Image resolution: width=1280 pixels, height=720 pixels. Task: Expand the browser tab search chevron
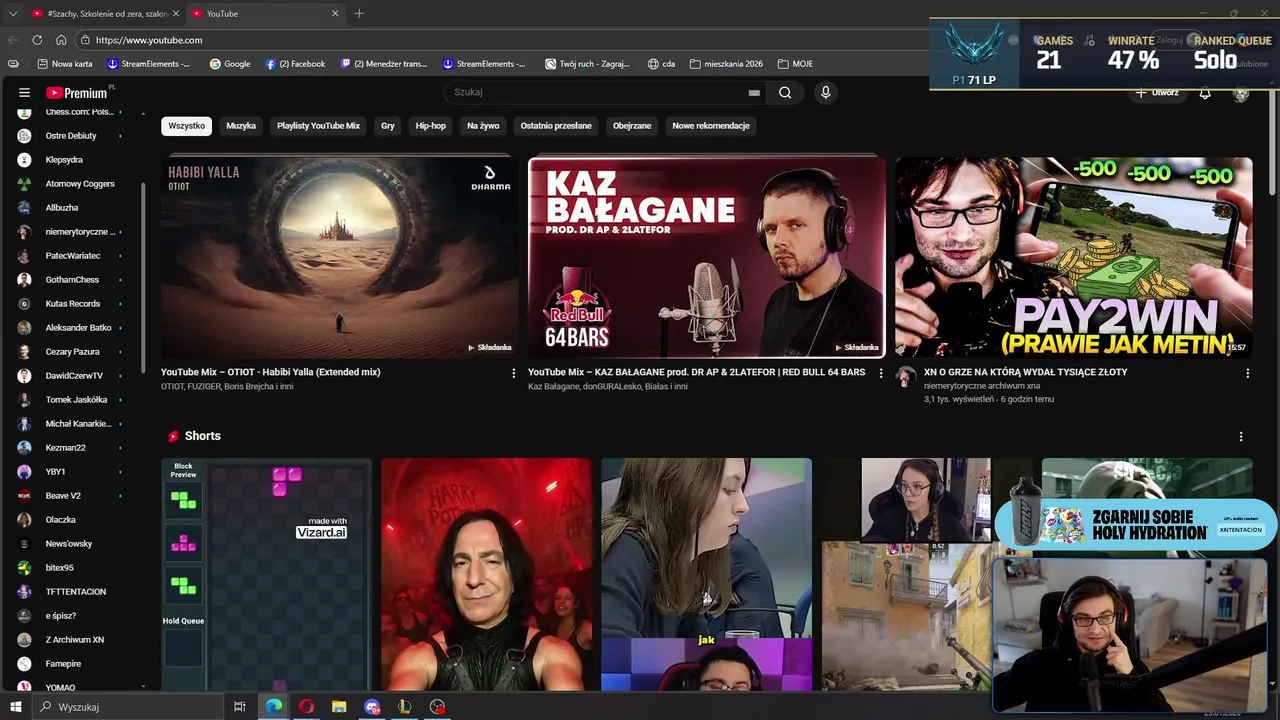(13, 14)
